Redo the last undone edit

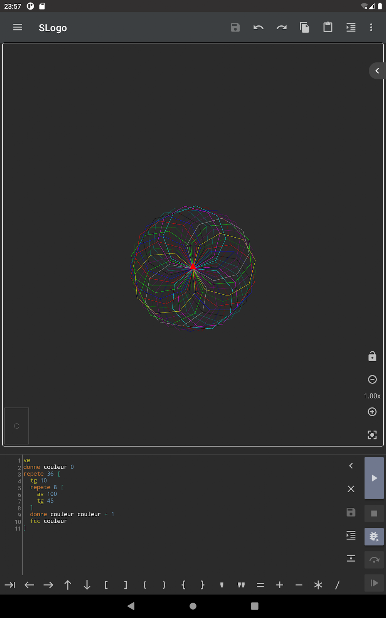[x=282, y=27]
